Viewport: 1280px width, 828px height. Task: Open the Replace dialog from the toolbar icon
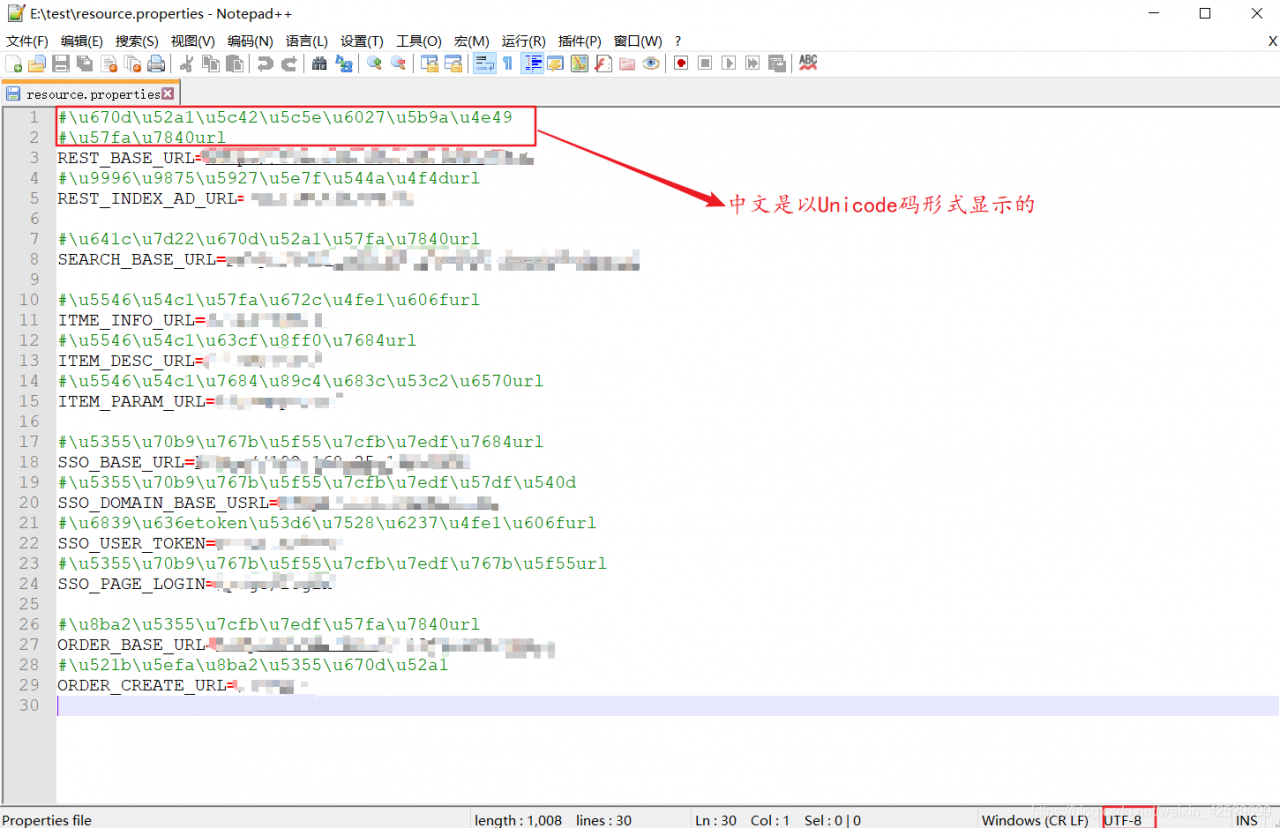pos(343,64)
